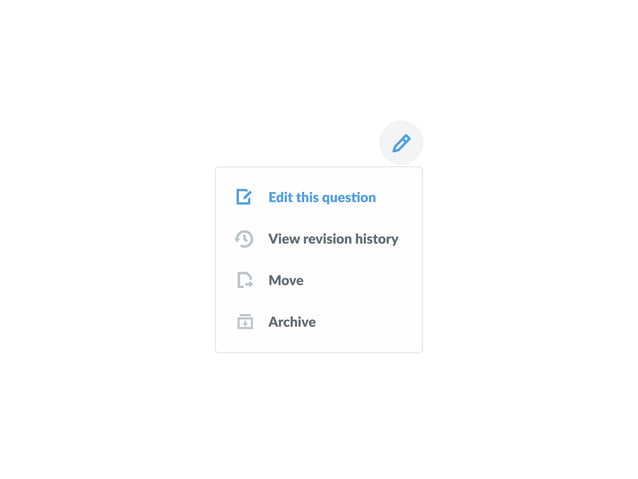The image size is (638, 479).
Task: Click the blue pencil edit button
Action: 401,143
